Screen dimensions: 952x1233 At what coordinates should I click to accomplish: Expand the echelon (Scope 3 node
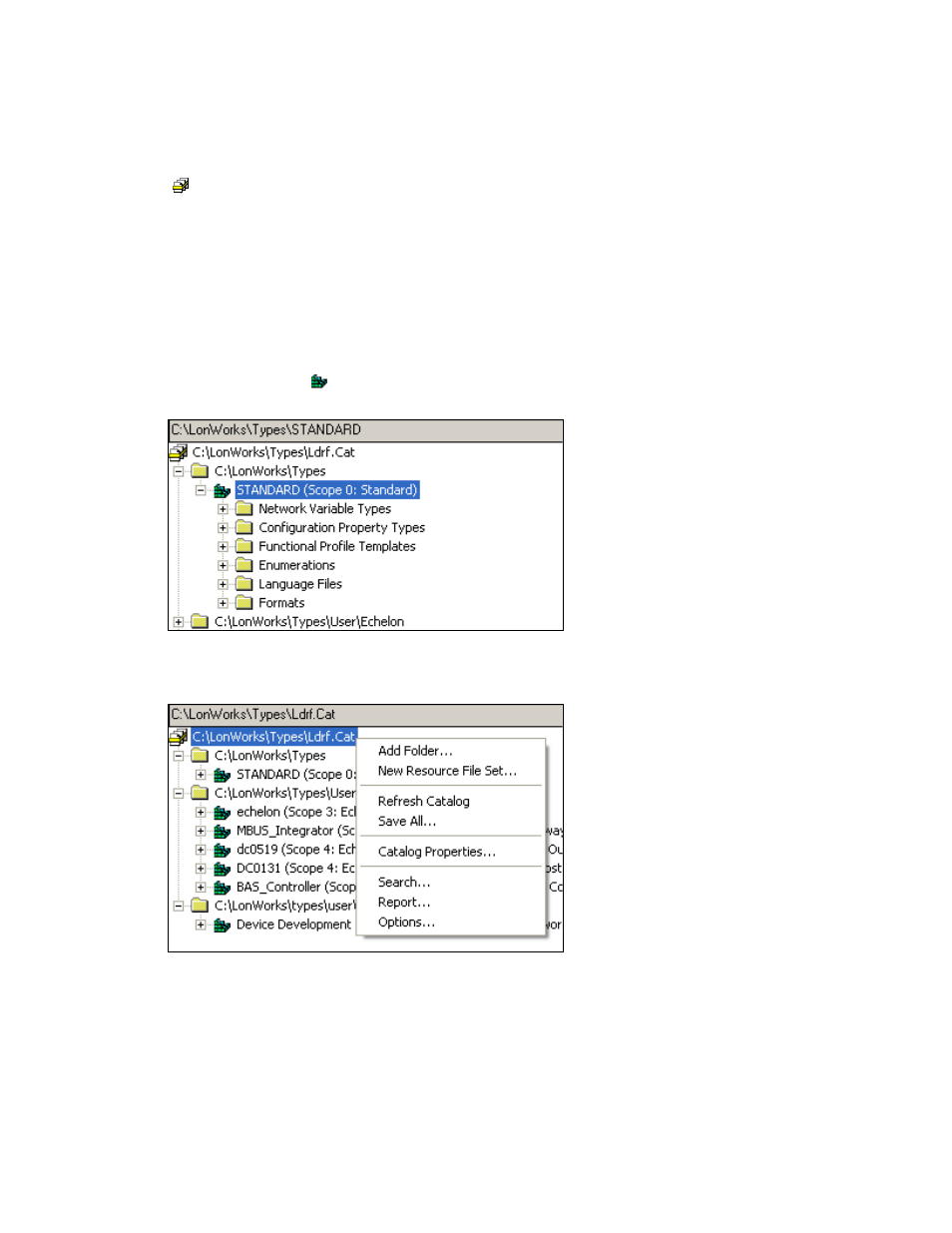[x=201, y=813]
